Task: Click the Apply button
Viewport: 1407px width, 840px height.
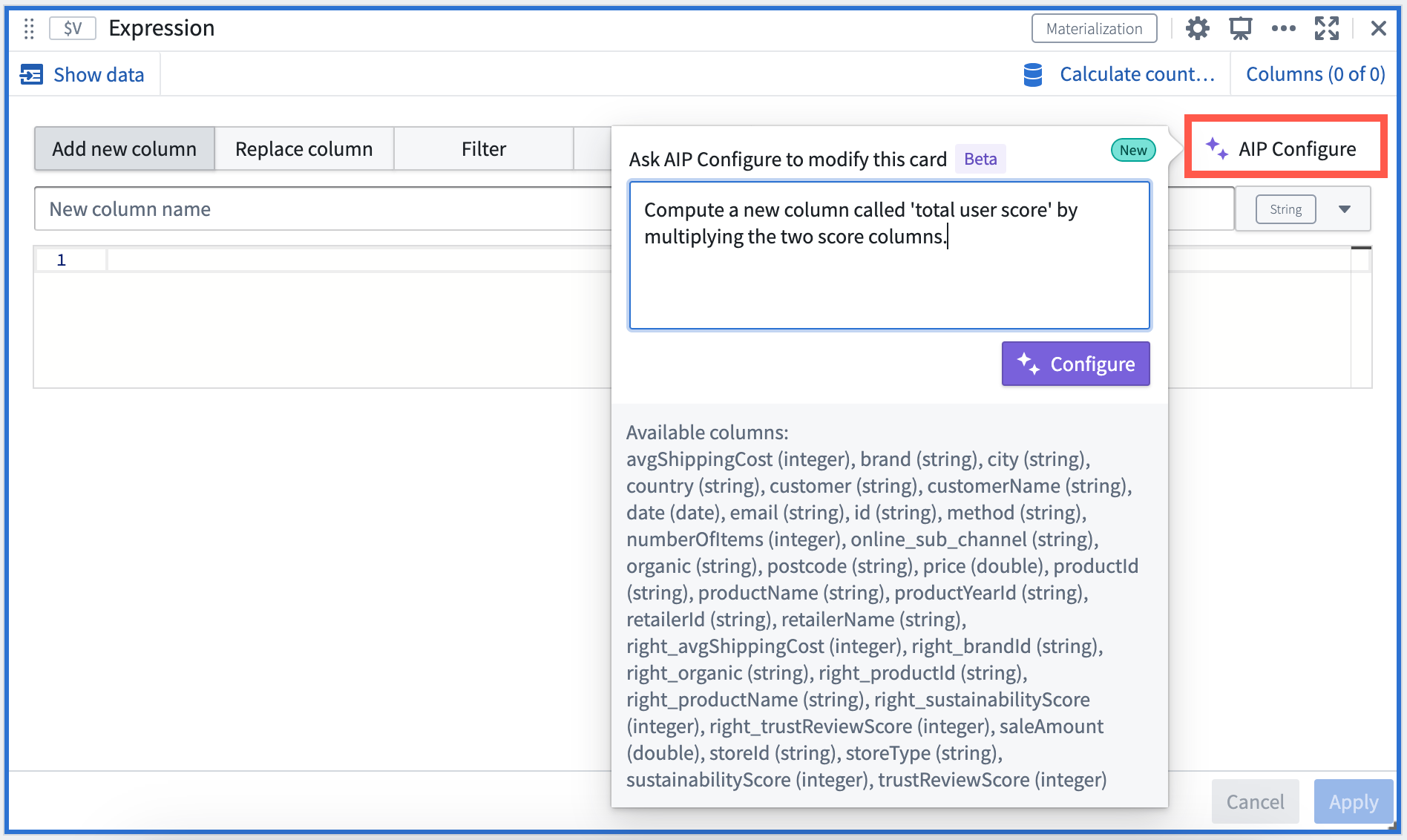Action: [x=1354, y=801]
